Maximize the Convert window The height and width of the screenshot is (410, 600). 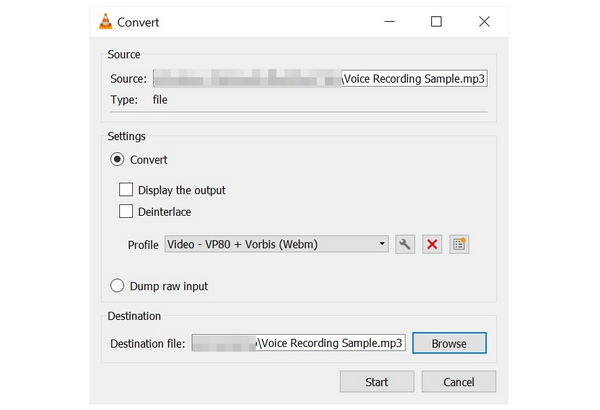(x=436, y=21)
